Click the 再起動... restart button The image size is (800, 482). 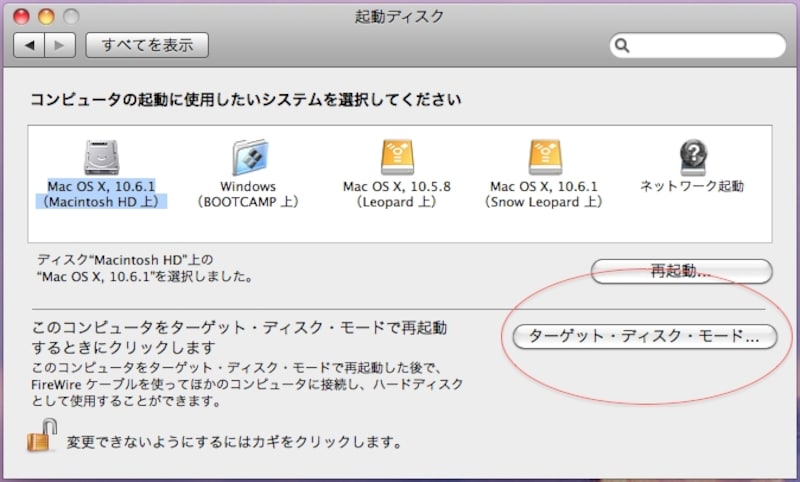click(682, 271)
